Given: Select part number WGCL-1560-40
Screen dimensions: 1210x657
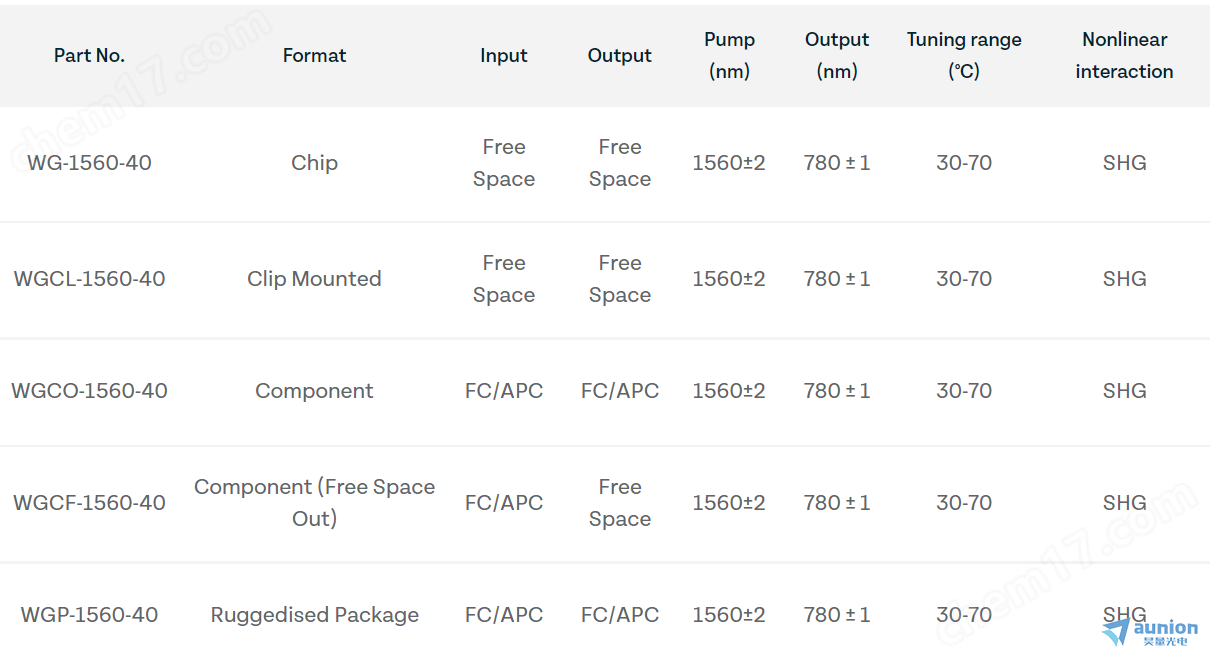Looking at the screenshot, I should pyautogui.click(x=89, y=279).
